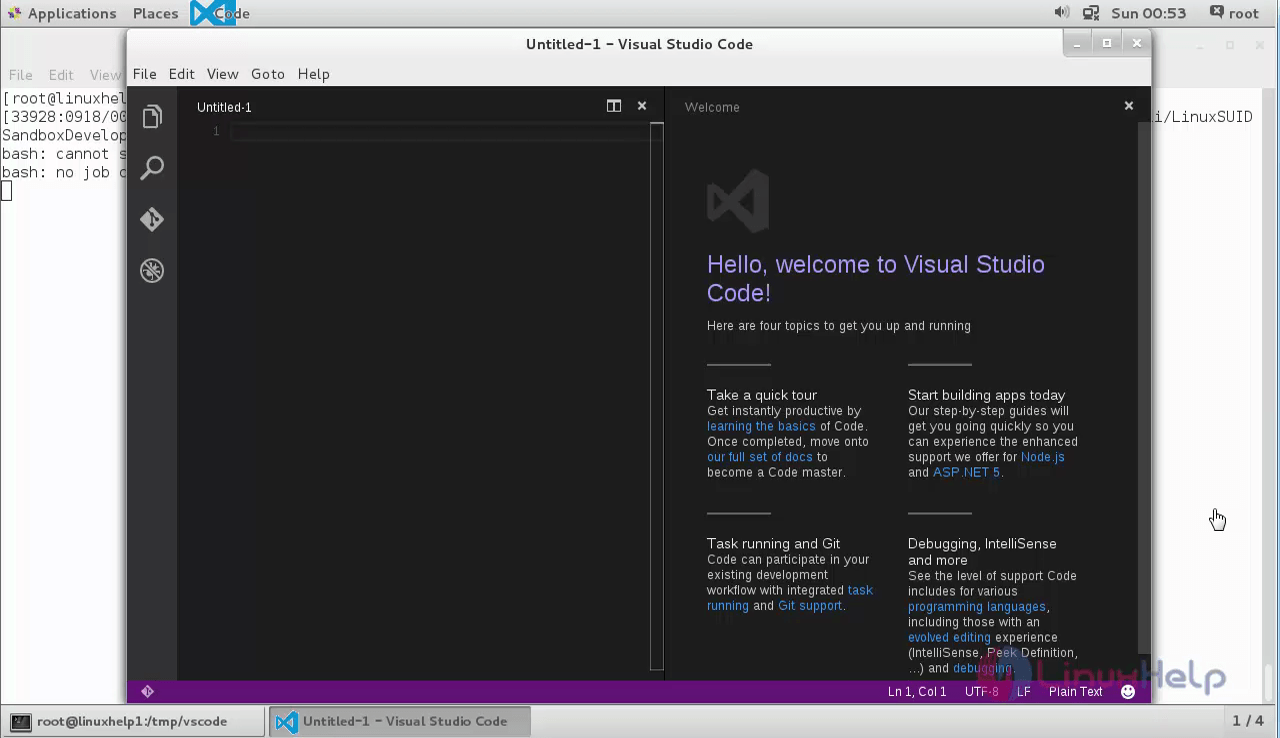Click the Sun 00:53 clock
The width and height of the screenshot is (1280, 738).
1148,13
